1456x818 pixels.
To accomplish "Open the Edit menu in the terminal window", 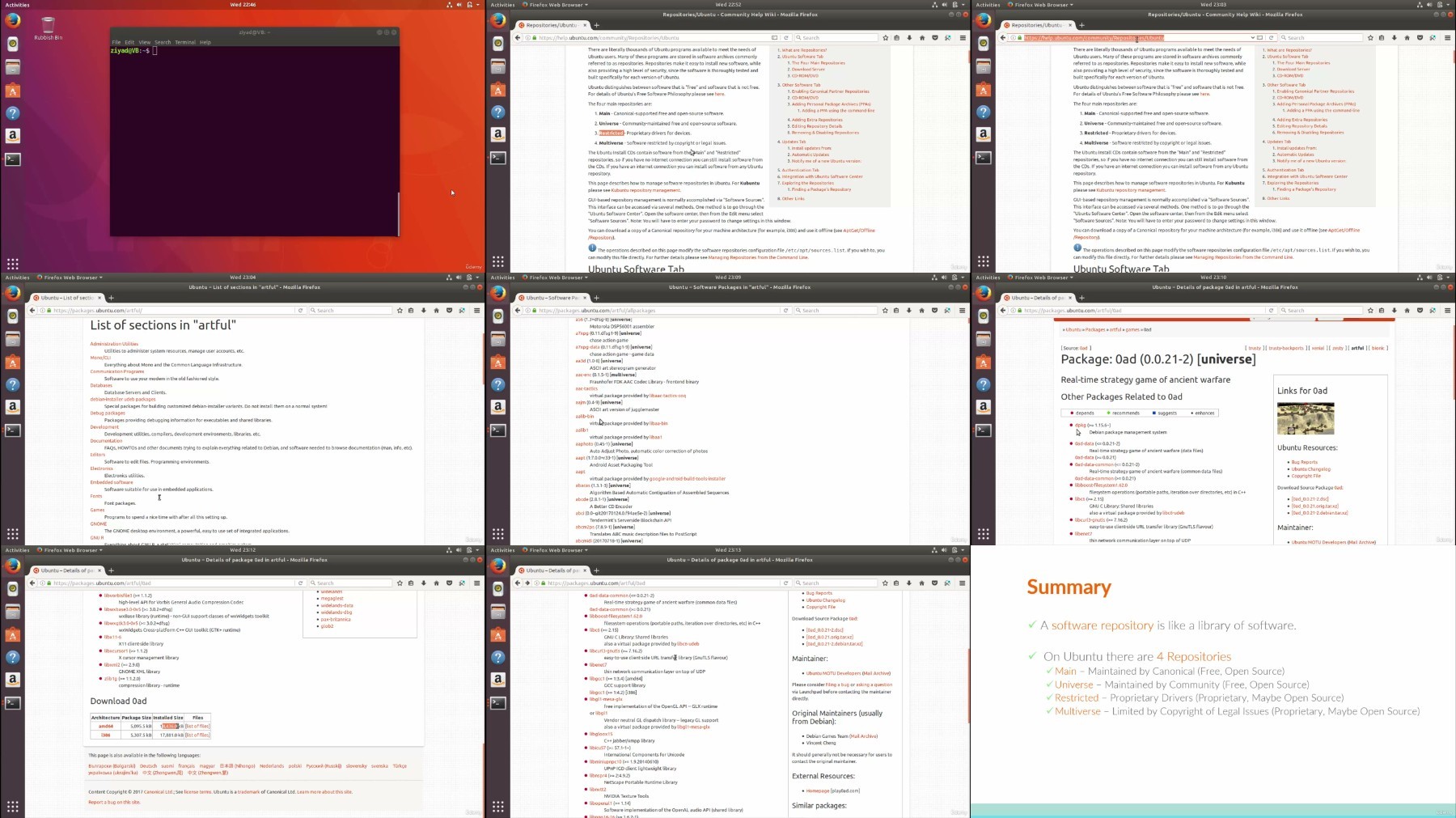I will point(129,42).
